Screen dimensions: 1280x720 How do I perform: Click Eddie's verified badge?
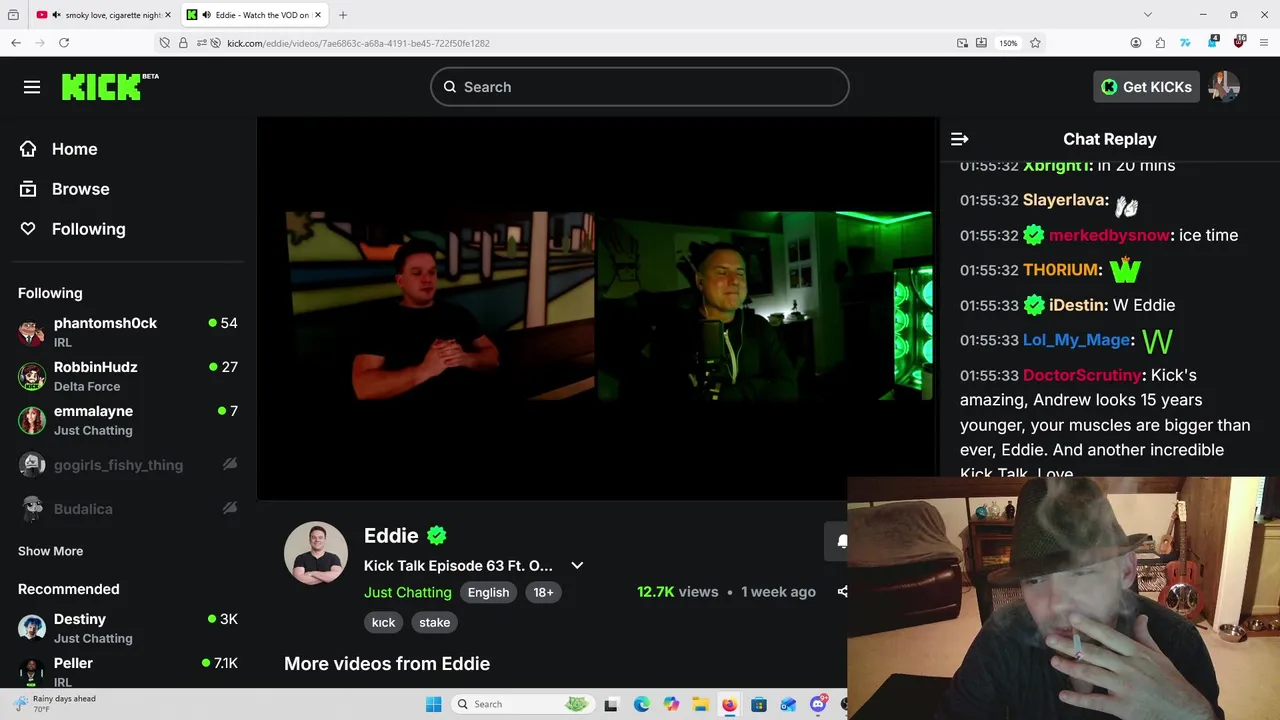[x=437, y=536]
